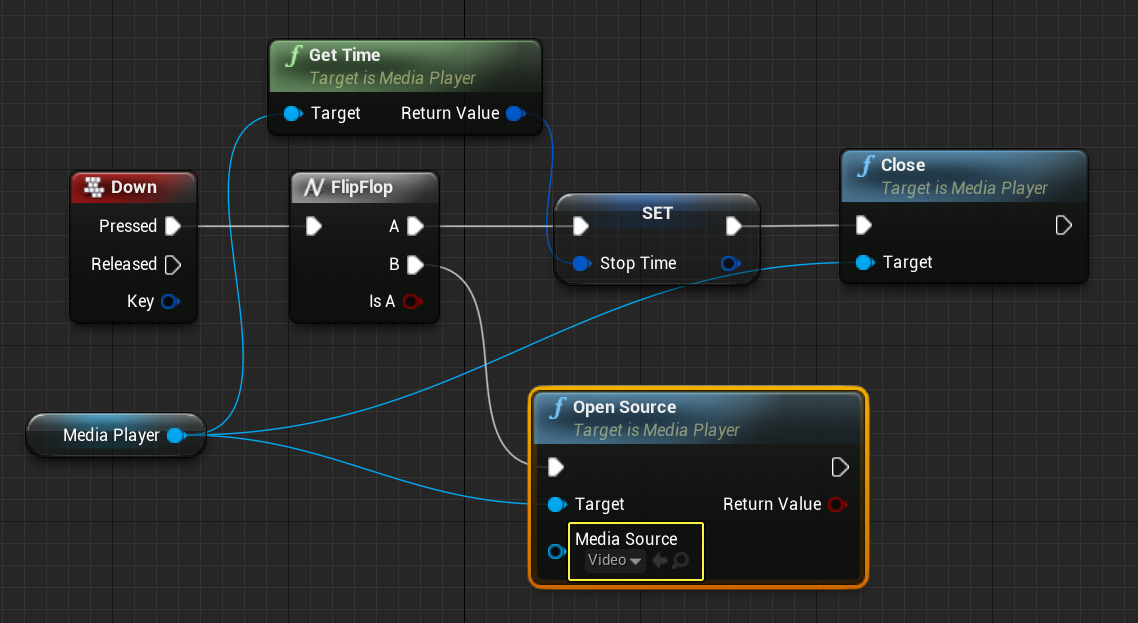Click FlipFlop's B output execution pin

click(415, 265)
